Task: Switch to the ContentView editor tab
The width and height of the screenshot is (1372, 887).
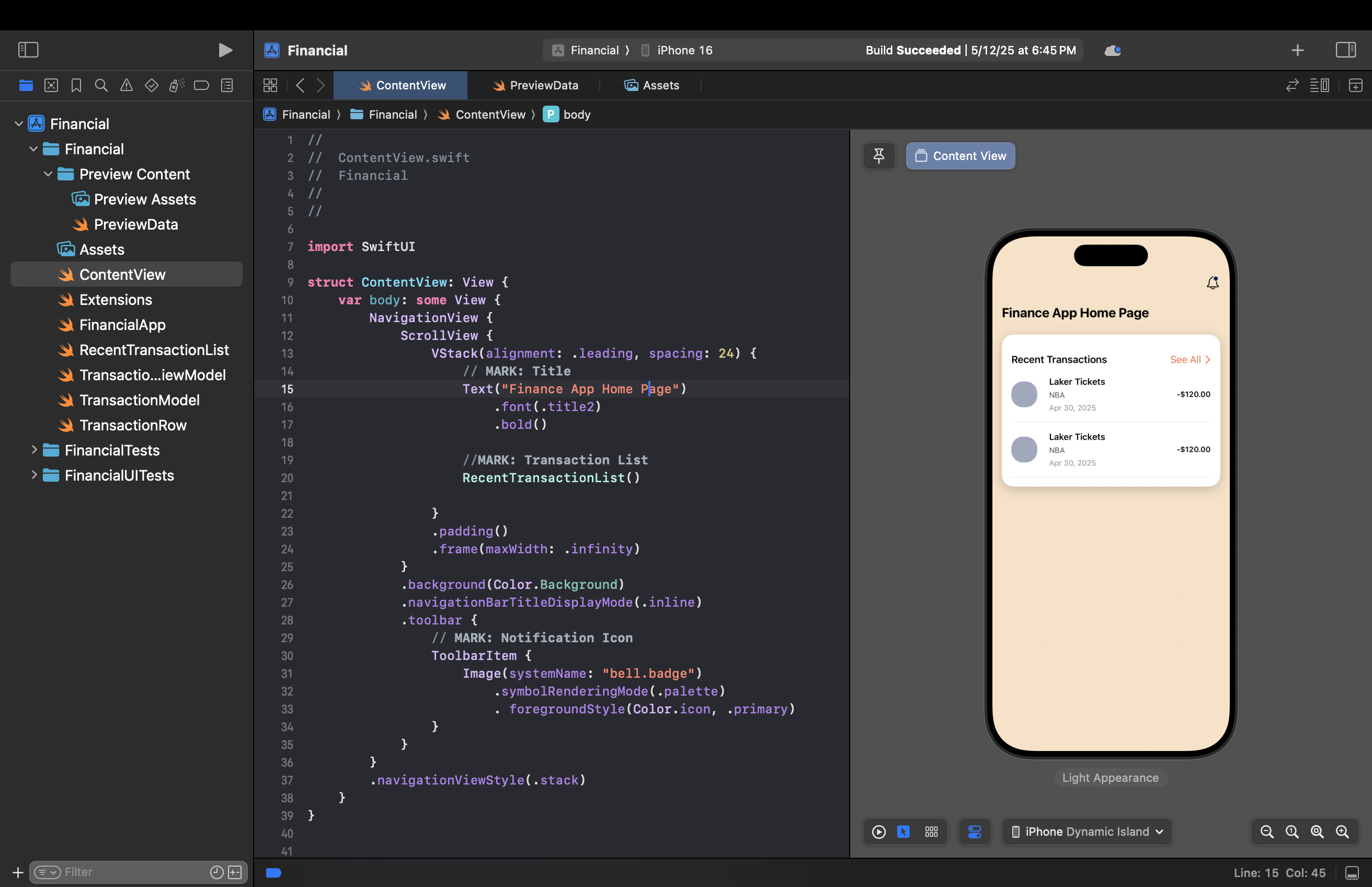Action: (401, 85)
